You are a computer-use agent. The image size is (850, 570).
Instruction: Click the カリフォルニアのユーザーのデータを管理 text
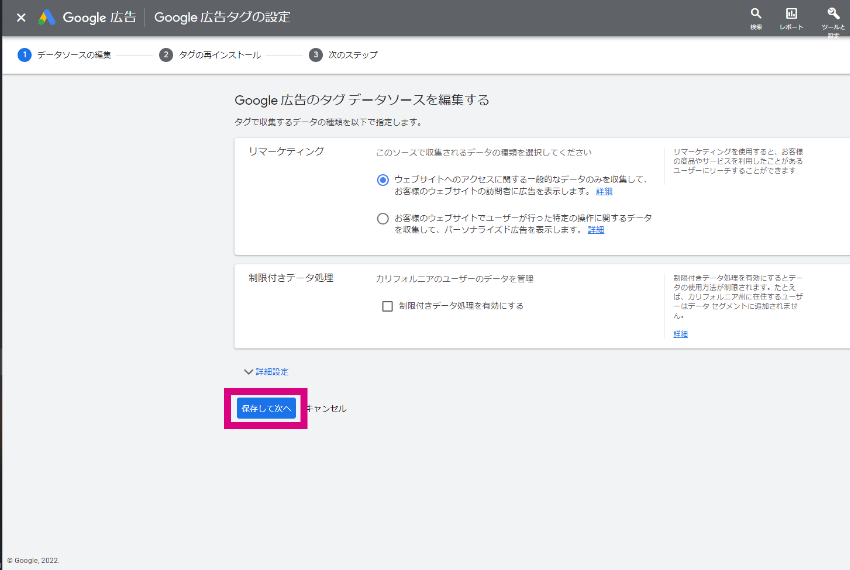(x=455, y=279)
